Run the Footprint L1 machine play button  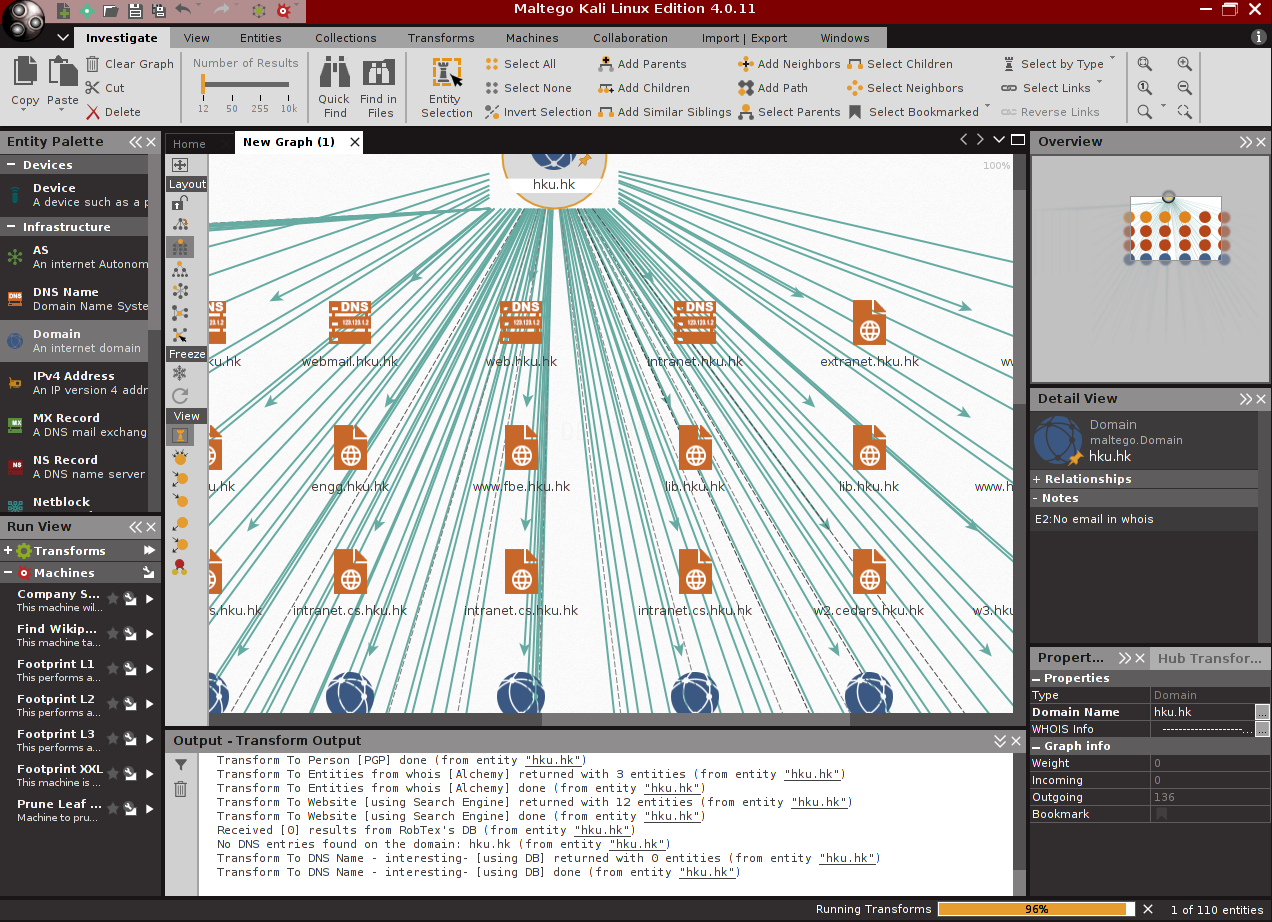point(150,670)
